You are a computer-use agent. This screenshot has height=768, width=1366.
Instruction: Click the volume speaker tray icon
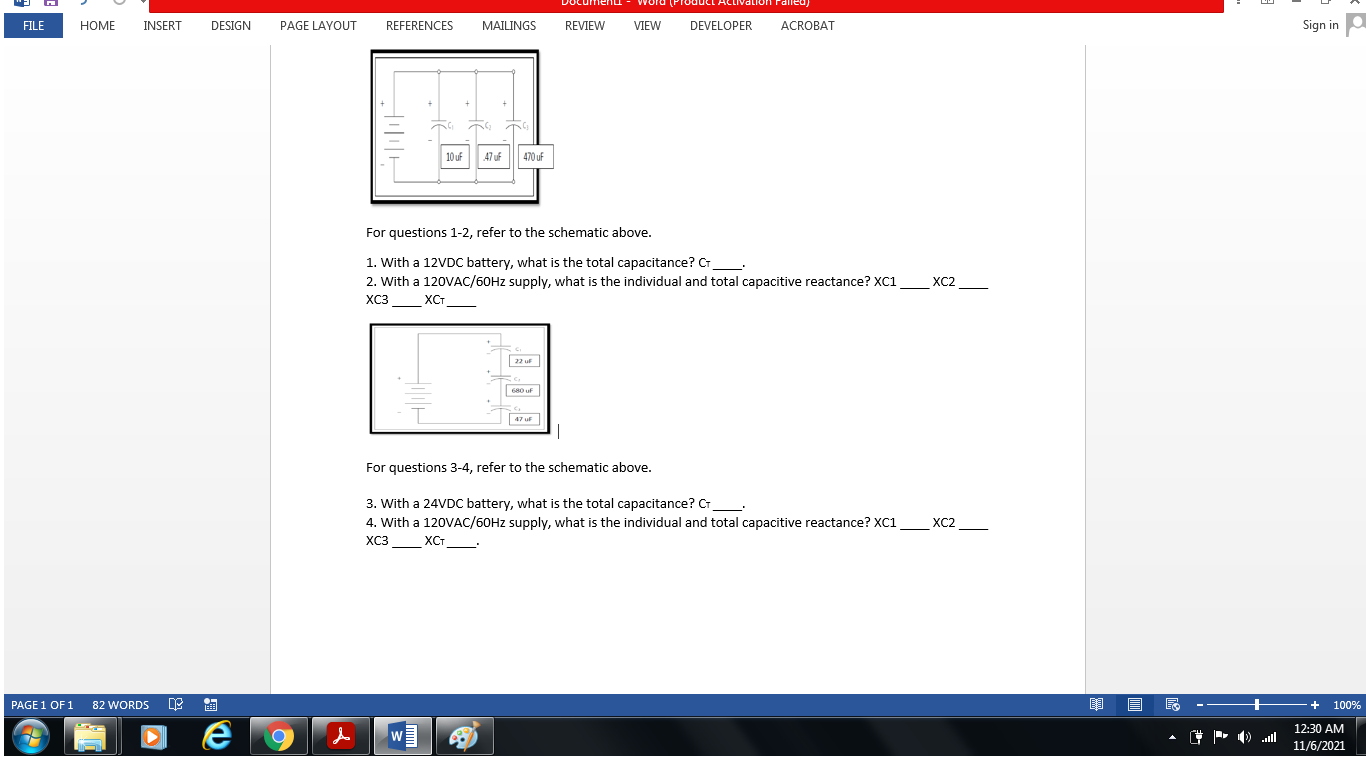pos(1243,739)
